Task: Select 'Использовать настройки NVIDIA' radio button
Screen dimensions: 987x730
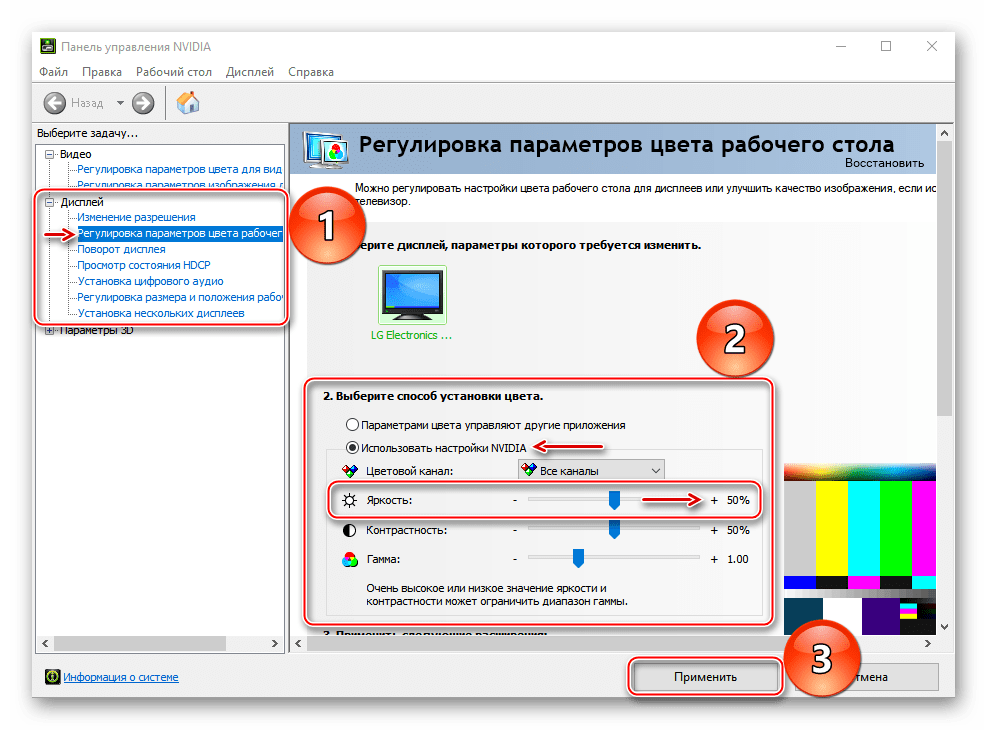Action: 352,448
